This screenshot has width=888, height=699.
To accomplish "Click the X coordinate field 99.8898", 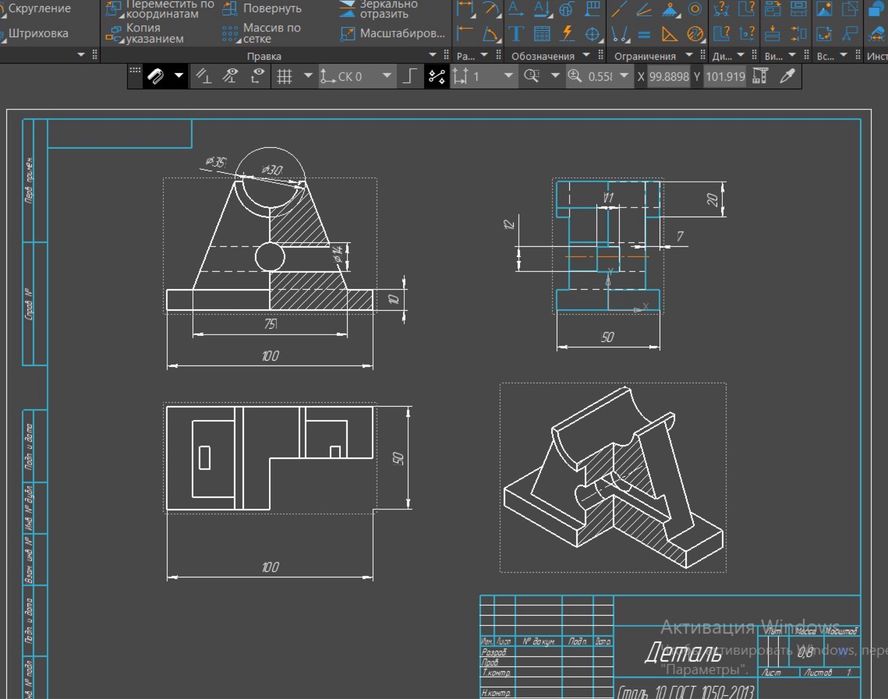I will pyautogui.click(x=668, y=76).
